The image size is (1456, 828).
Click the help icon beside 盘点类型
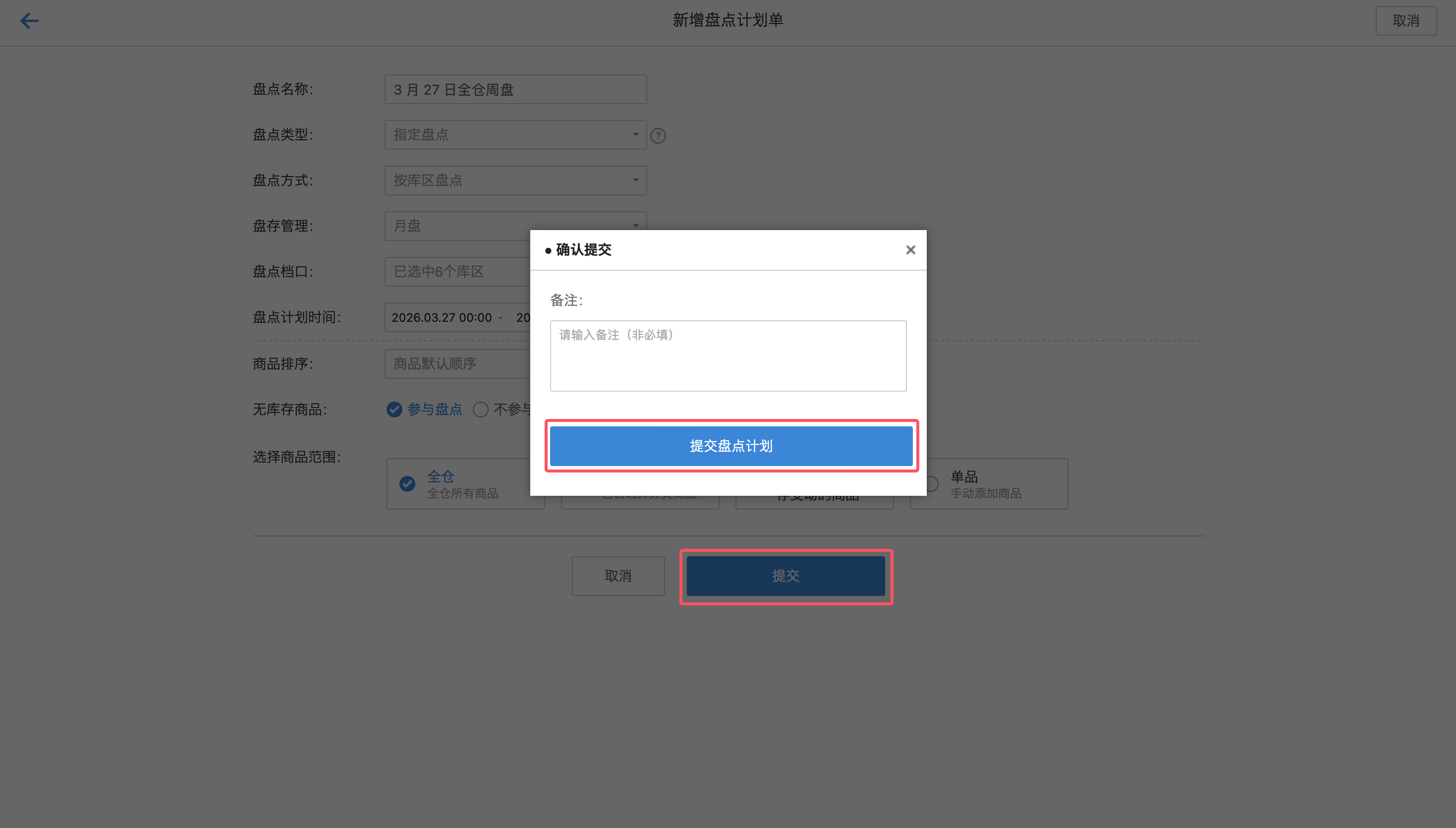658,136
